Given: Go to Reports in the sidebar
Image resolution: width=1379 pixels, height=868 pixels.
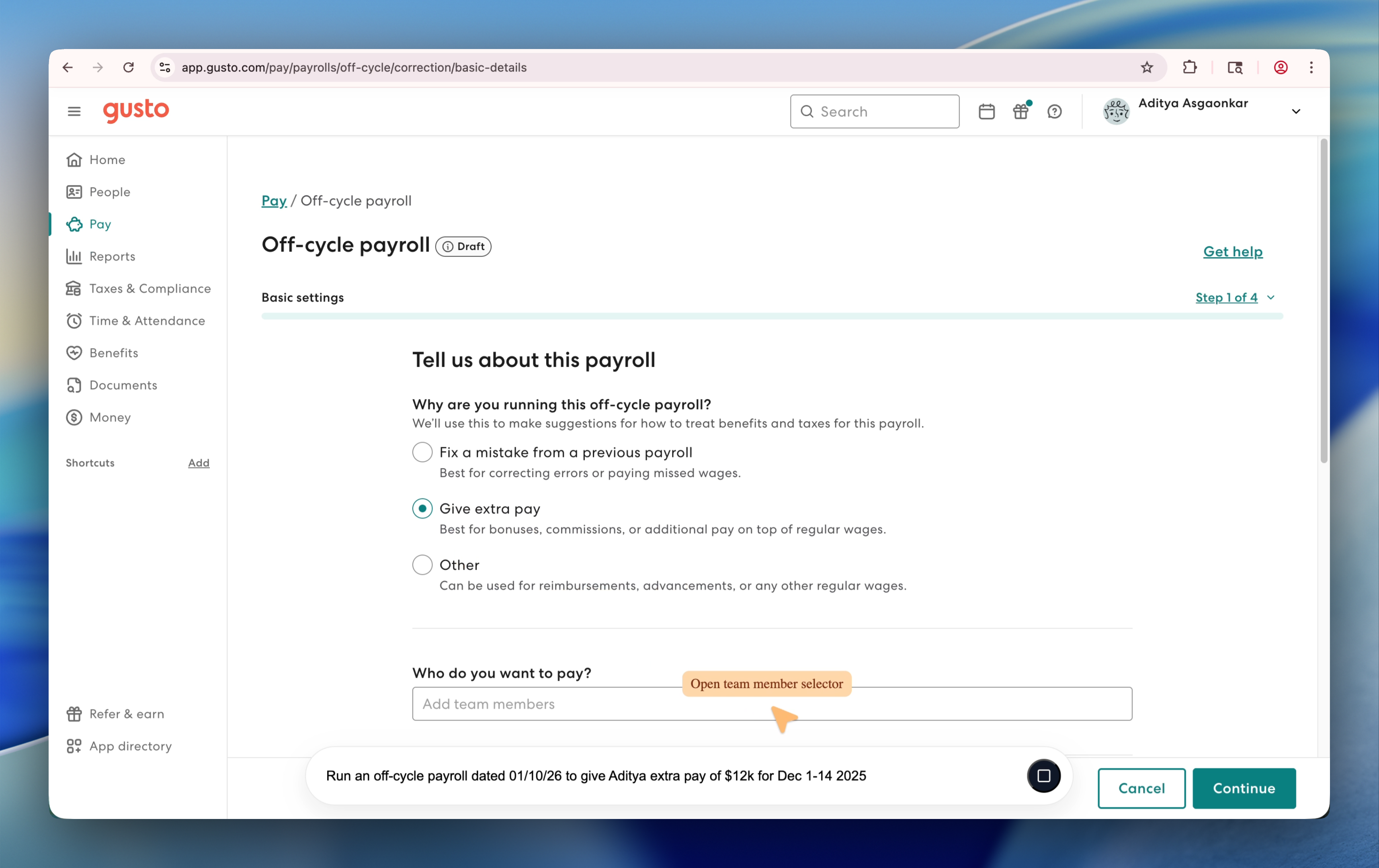Looking at the screenshot, I should [112, 256].
